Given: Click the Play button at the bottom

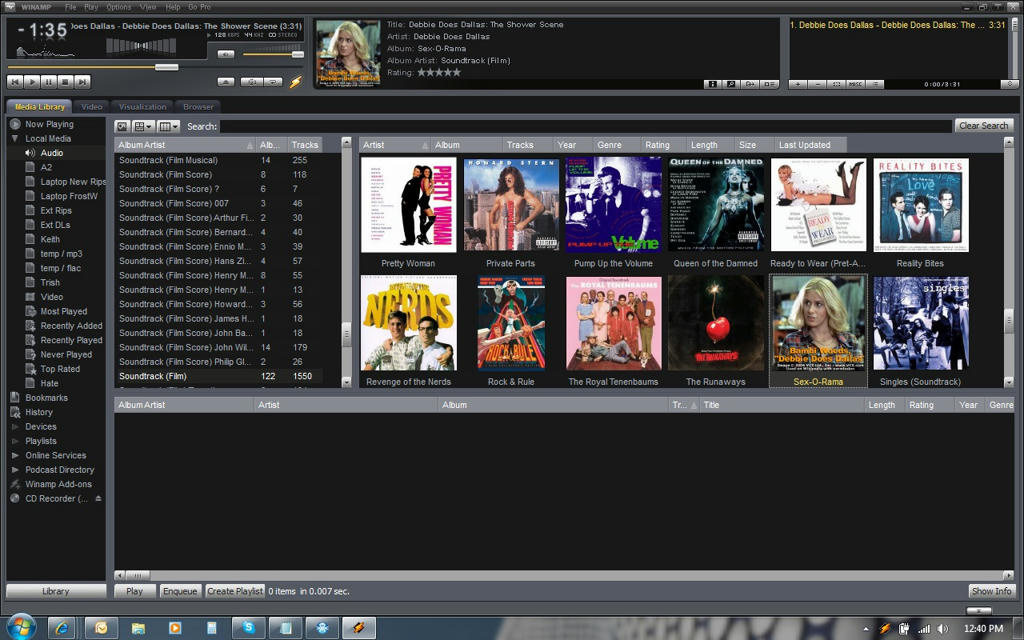Looking at the screenshot, I should pos(135,591).
